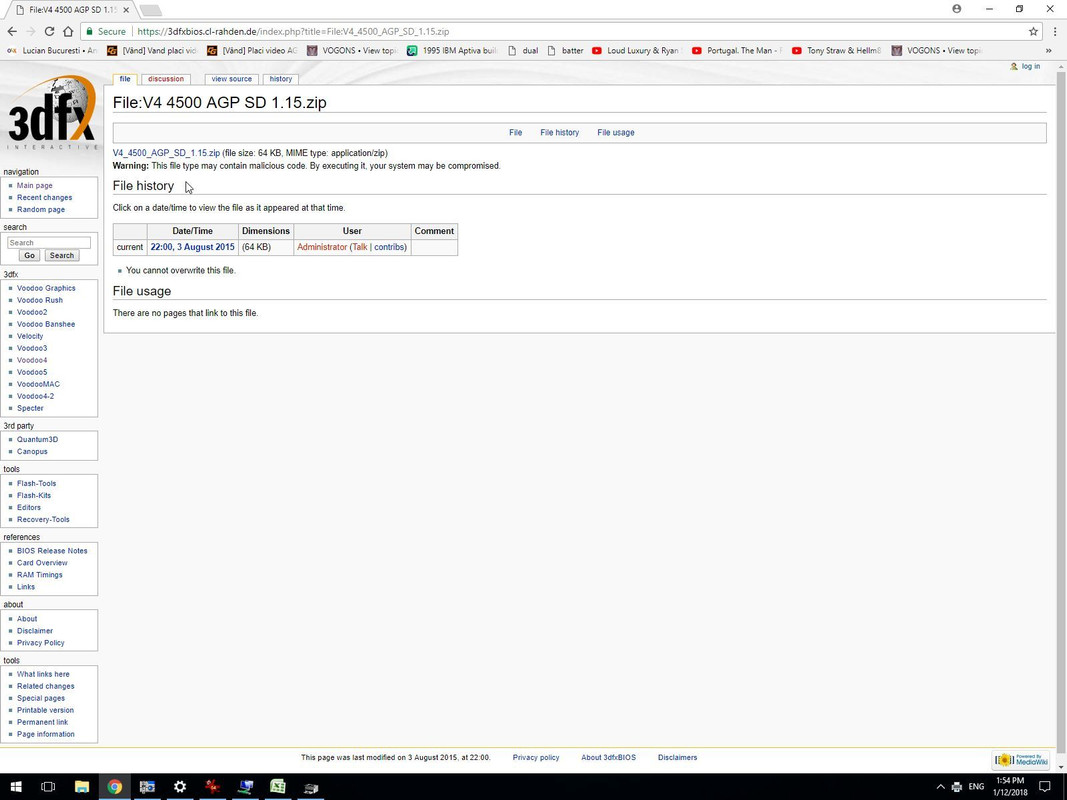Show hidden system tray icons
This screenshot has width=1067, height=800.
[940, 787]
